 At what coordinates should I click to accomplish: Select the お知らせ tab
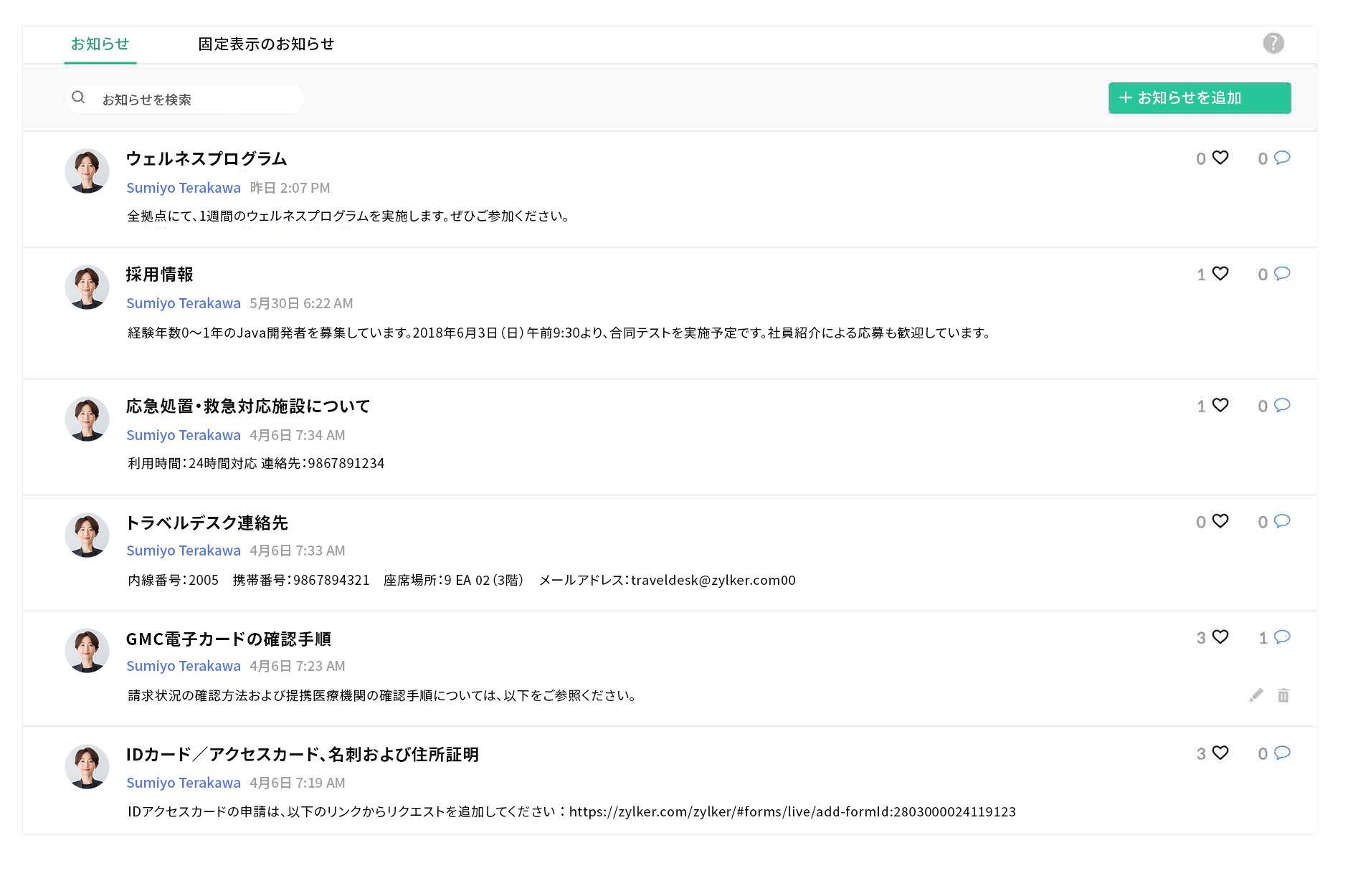pos(100,44)
